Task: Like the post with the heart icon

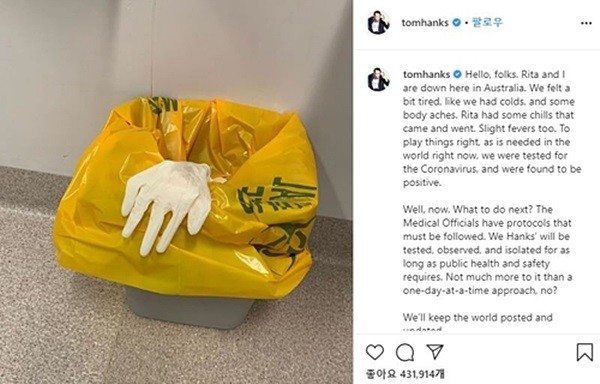Action: (x=375, y=352)
